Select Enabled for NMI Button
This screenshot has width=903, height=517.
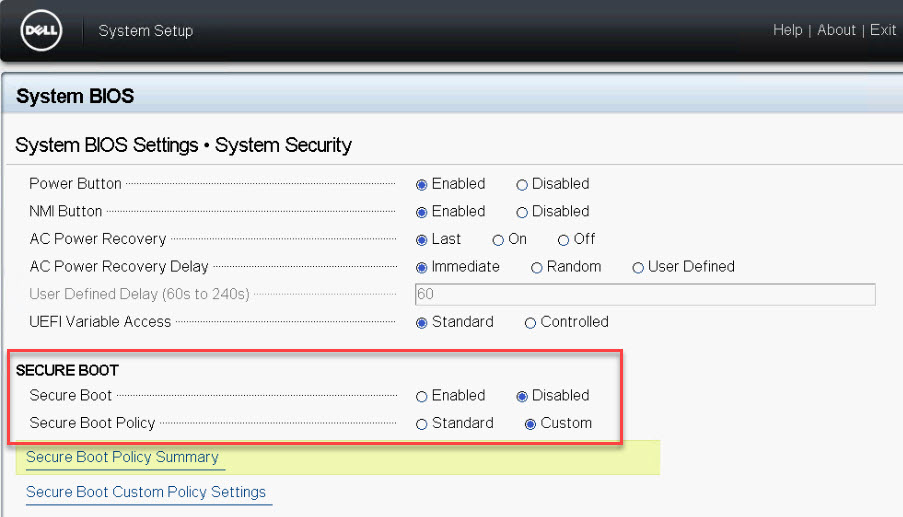422,212
